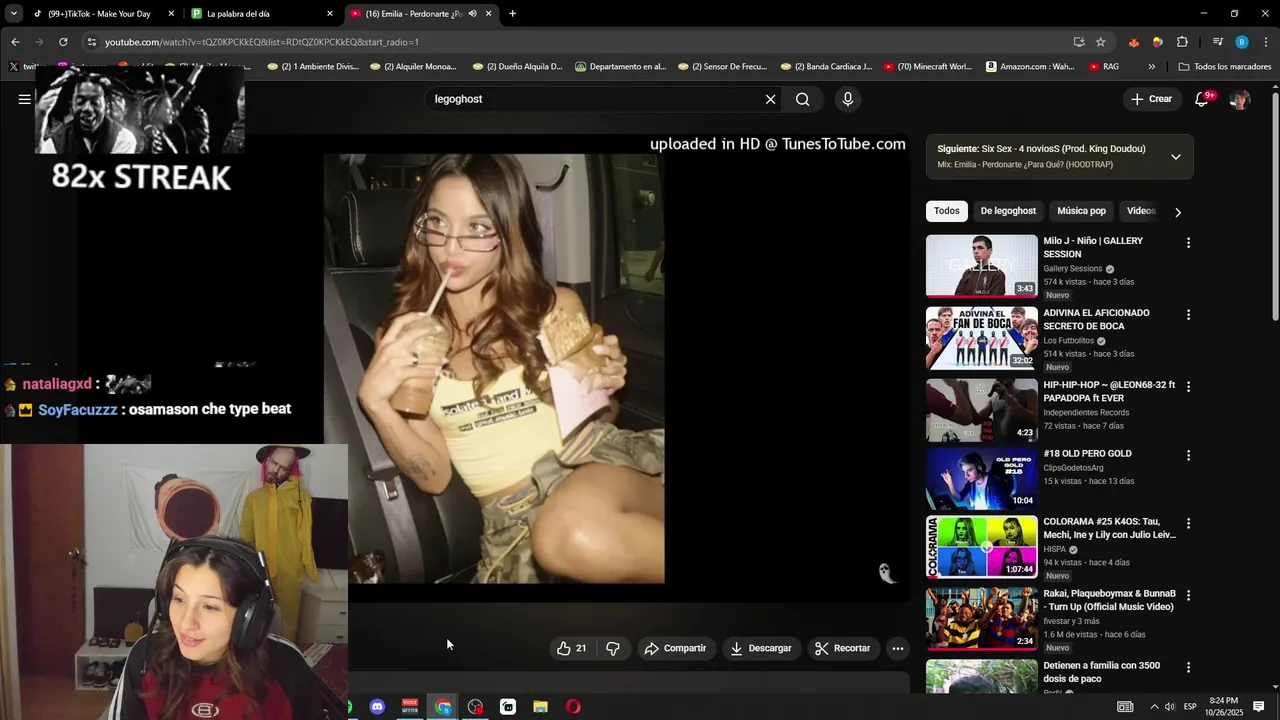Open Chrome profile B avatar
Viewport: 1280px width, 720px height.
pos(1242,42)
